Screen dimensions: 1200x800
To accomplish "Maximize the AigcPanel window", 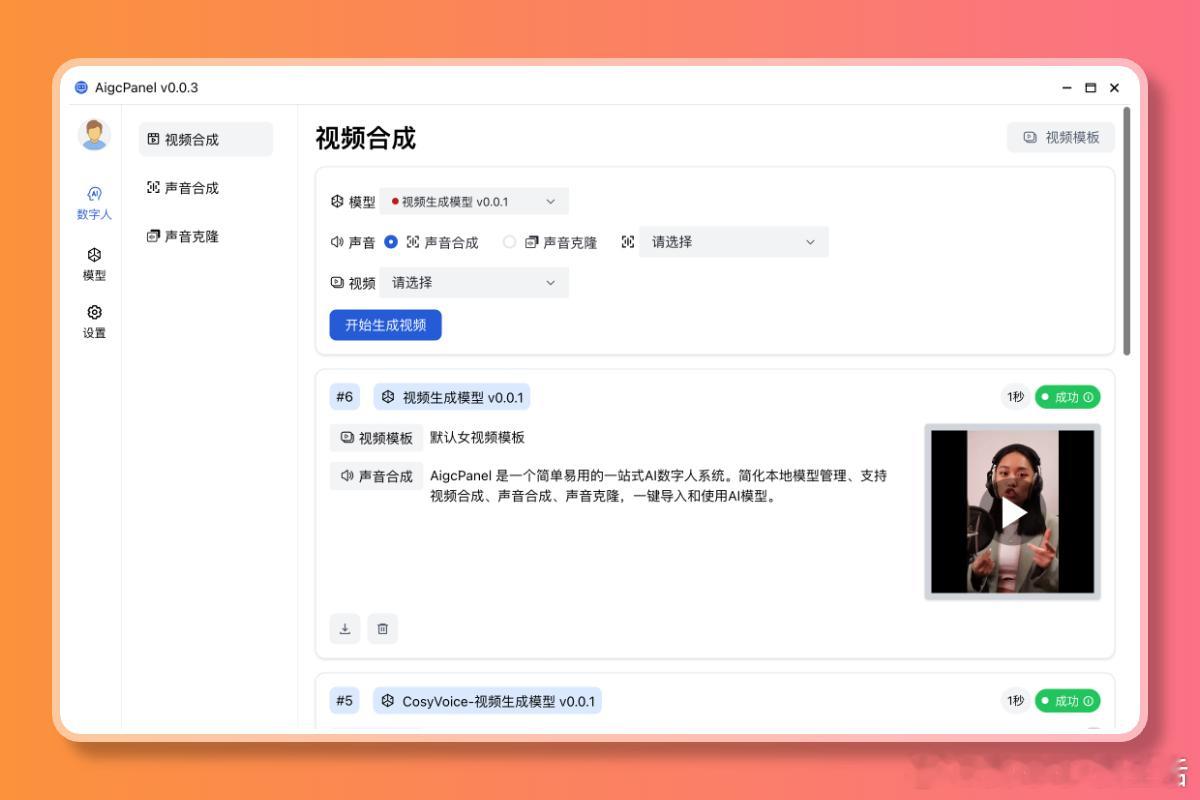I will (x=1091, y=88).
